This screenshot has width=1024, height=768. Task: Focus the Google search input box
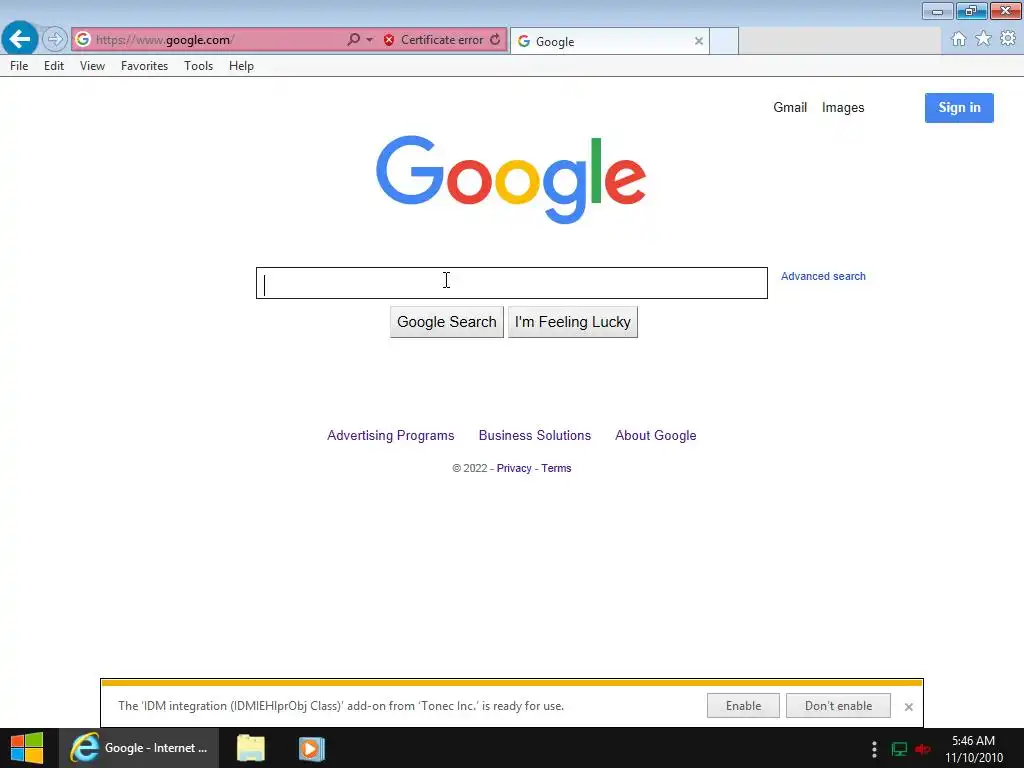tap(512, 283)
